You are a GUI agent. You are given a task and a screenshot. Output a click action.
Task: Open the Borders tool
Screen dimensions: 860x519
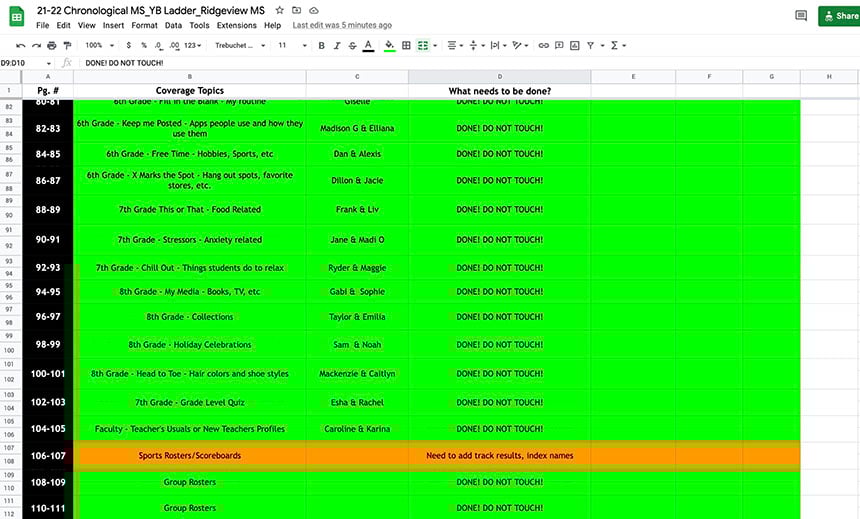406,45
